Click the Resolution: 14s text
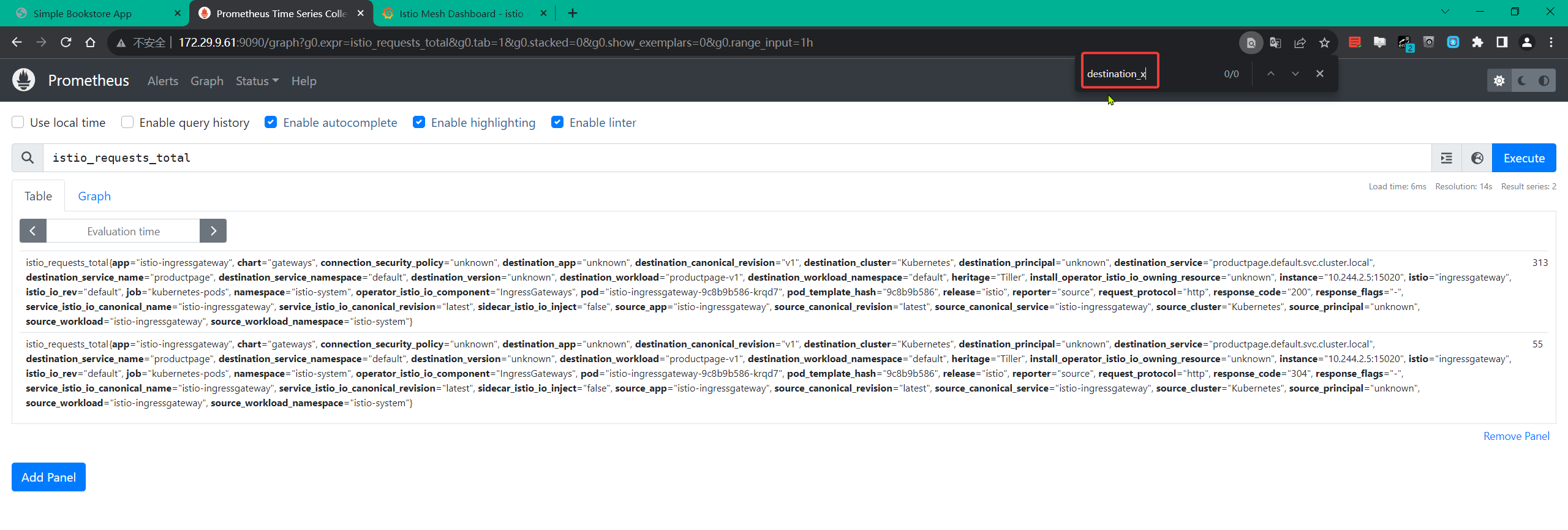 (1463, 186)
